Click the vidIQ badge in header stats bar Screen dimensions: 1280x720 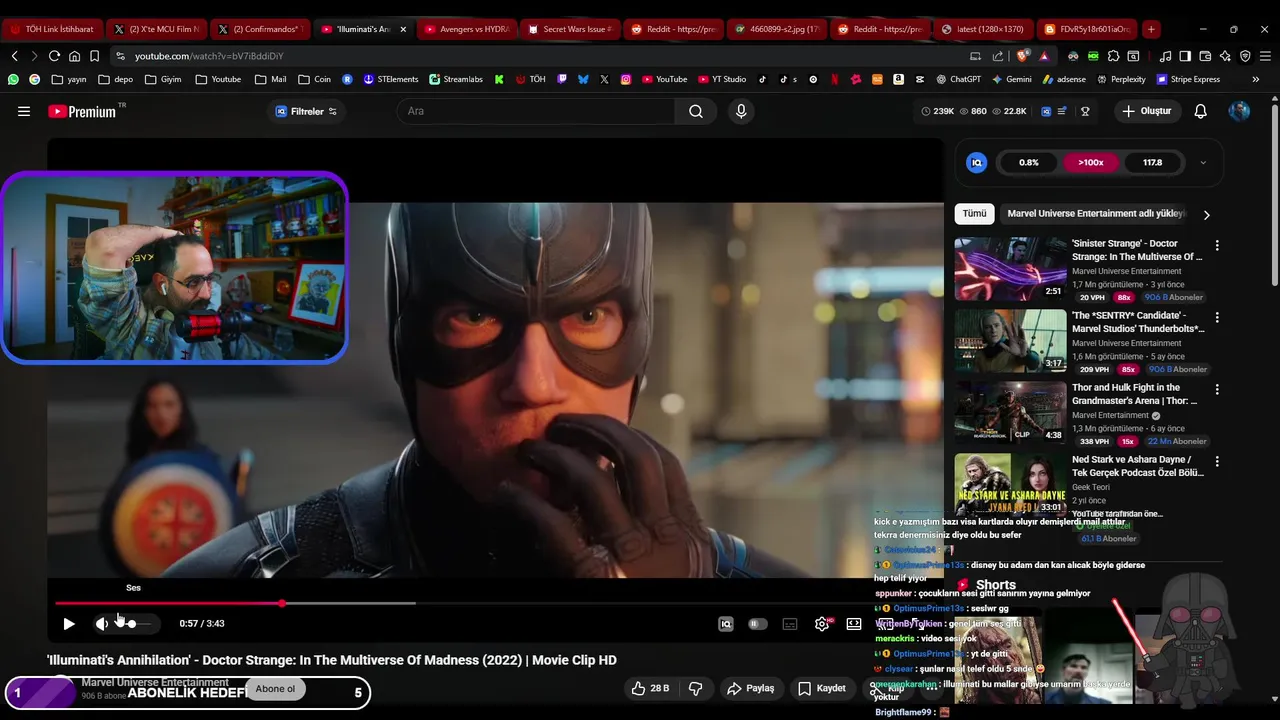[1046, 112]
